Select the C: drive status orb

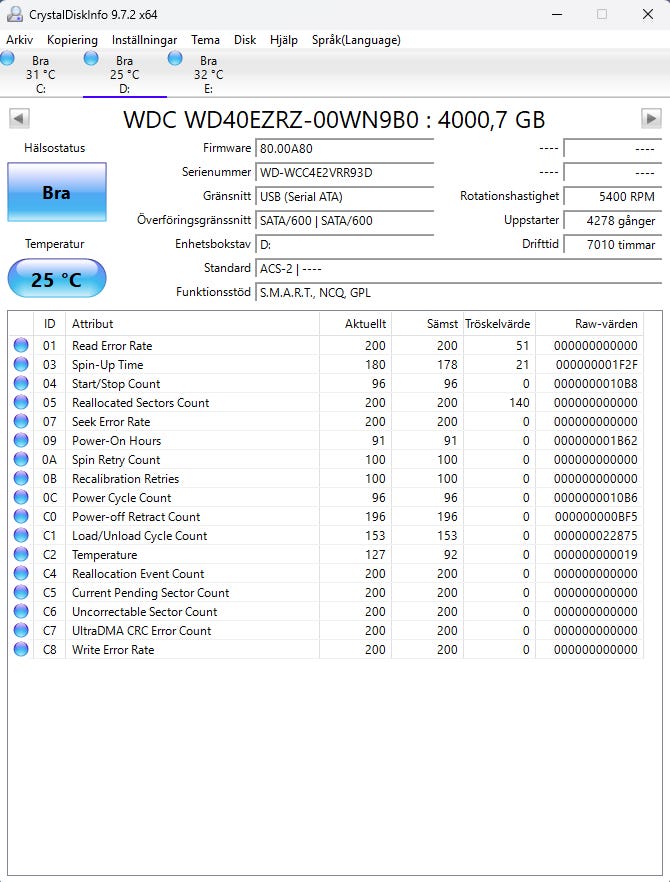[8, 60]
